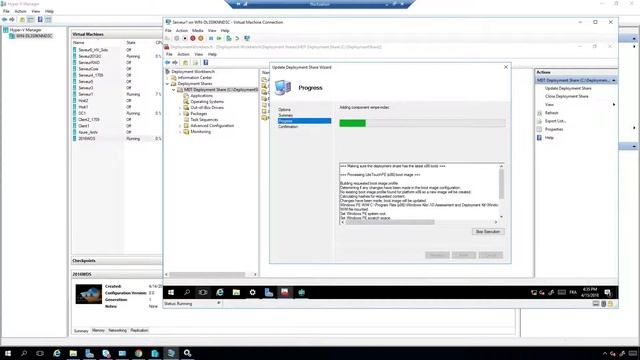Image resolution: width=640 pixels, height=360 pixels.
Task: Open Internet Explorer on the guest taskbar
Action: click(x=220, y=292)
